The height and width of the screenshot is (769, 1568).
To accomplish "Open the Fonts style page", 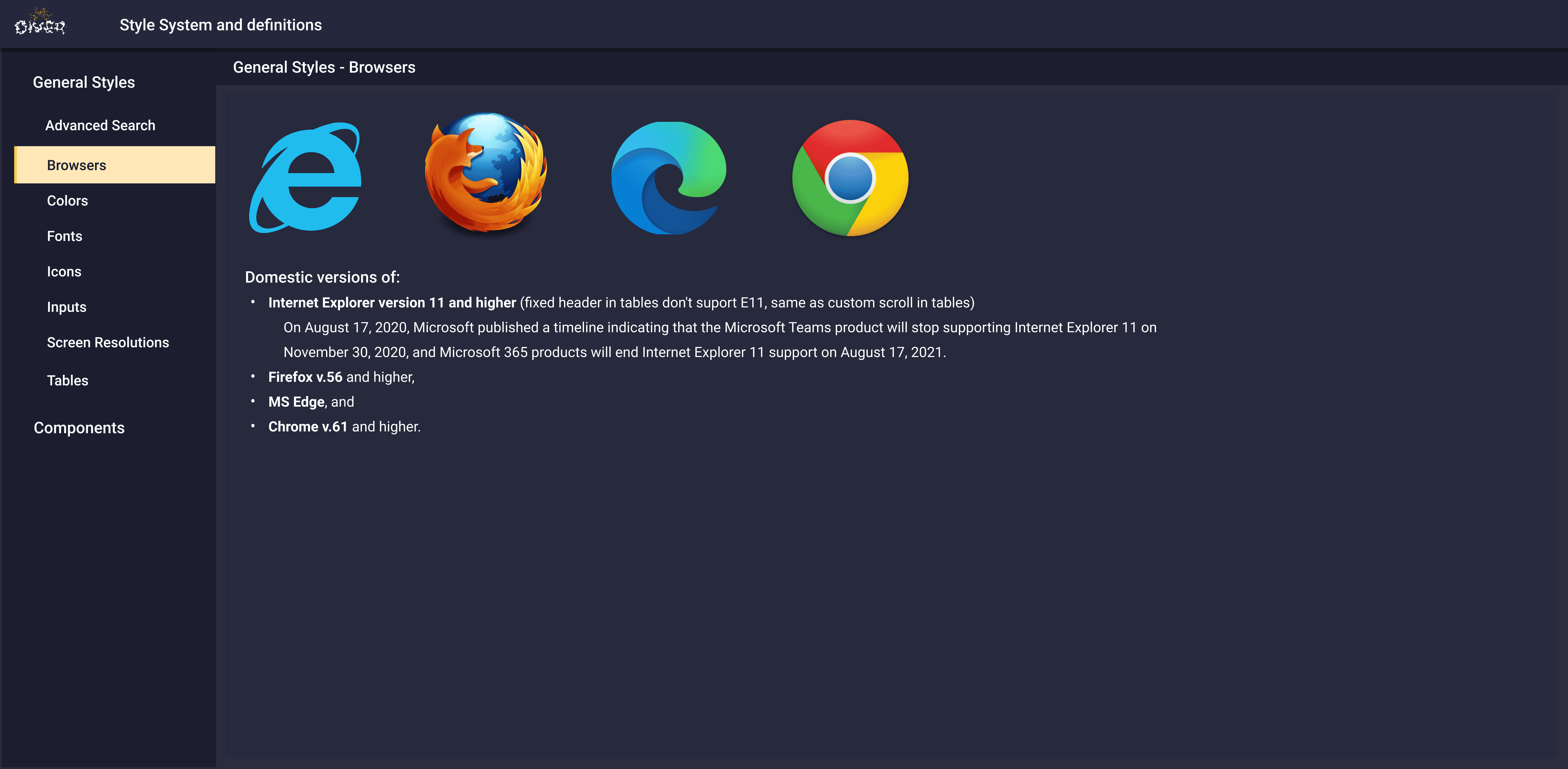I will click(x=64, y=236).
